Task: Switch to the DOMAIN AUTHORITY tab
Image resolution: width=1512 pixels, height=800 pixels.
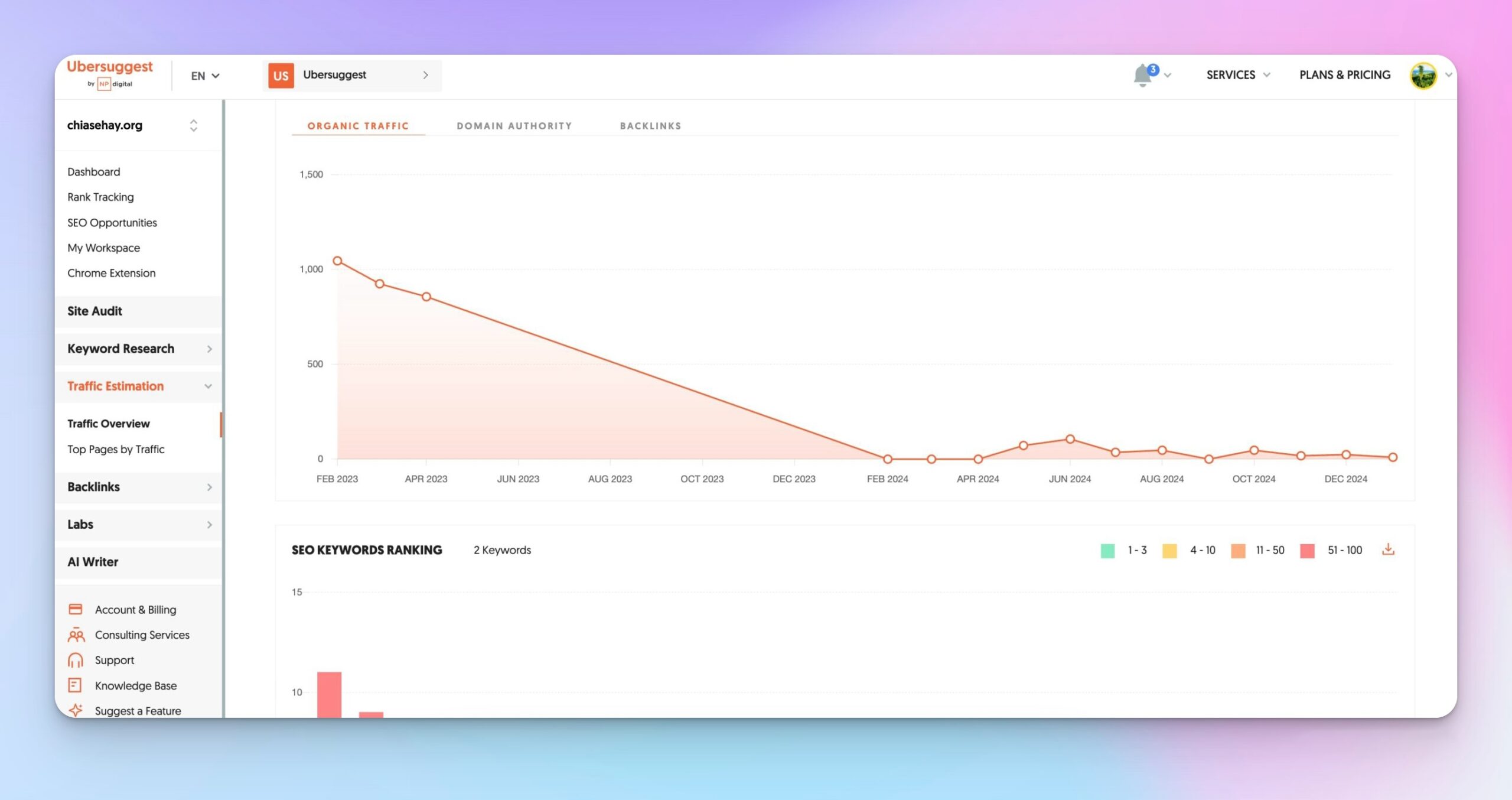Action: (x=514, y=126)
